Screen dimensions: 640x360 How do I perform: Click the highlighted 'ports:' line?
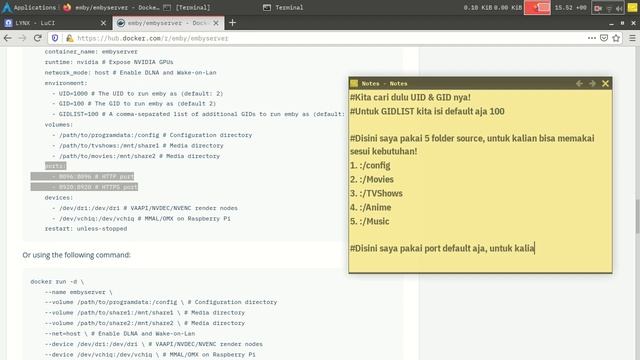(55, 166)
